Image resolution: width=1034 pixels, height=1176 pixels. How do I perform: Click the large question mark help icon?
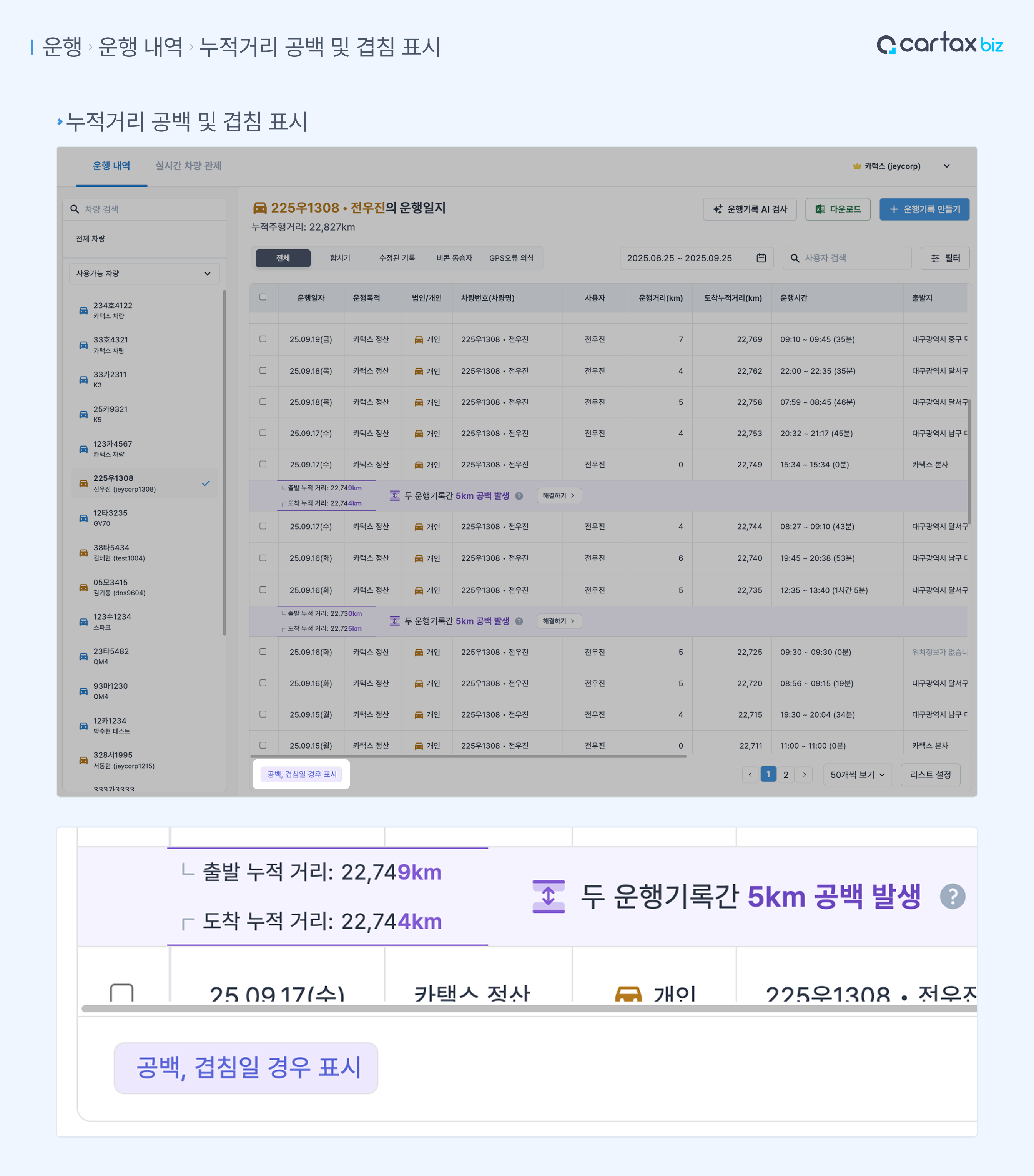click(x=952, y=896)
